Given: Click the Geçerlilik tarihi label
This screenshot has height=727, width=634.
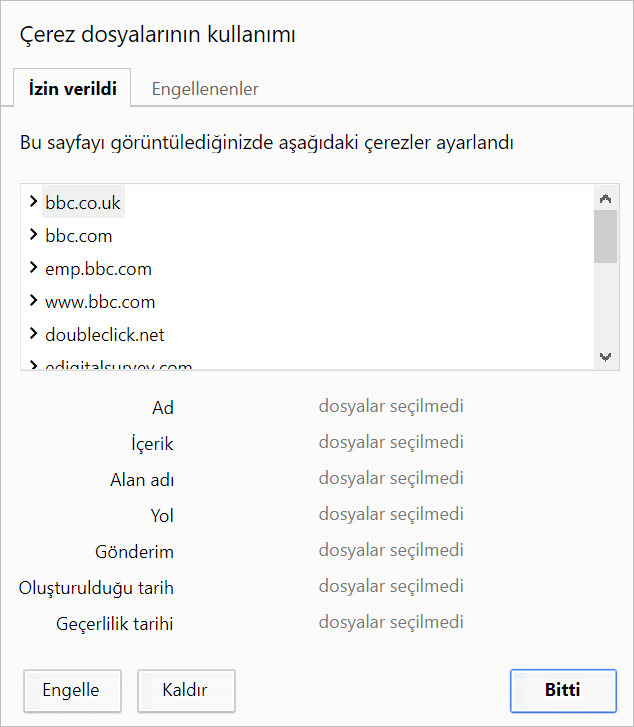Looking at the screenshot, I should click(115, 624).
